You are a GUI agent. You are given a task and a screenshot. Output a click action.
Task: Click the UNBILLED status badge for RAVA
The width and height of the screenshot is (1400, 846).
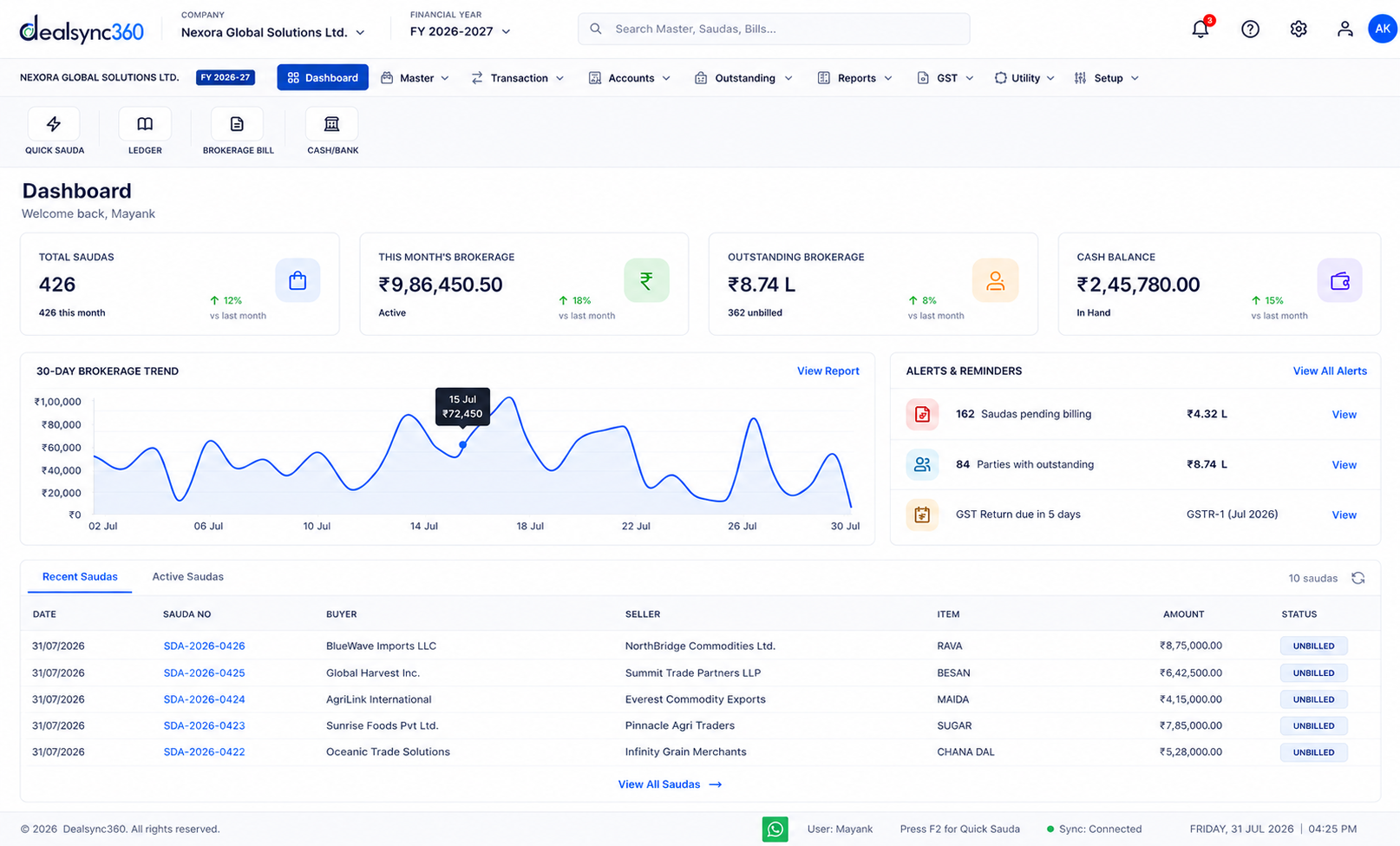[1313, 646]
